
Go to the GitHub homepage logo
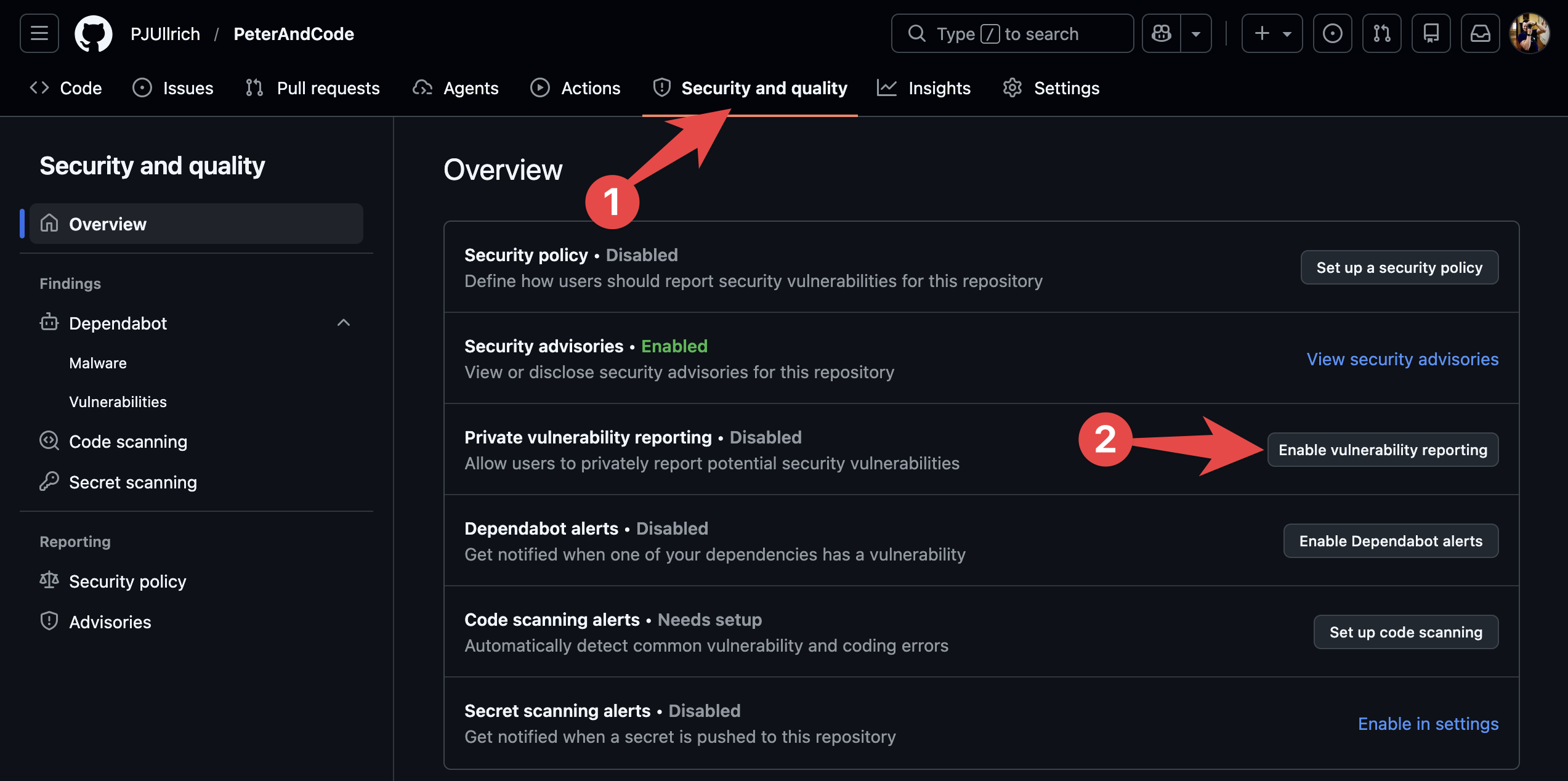click(x=93, y=33)
